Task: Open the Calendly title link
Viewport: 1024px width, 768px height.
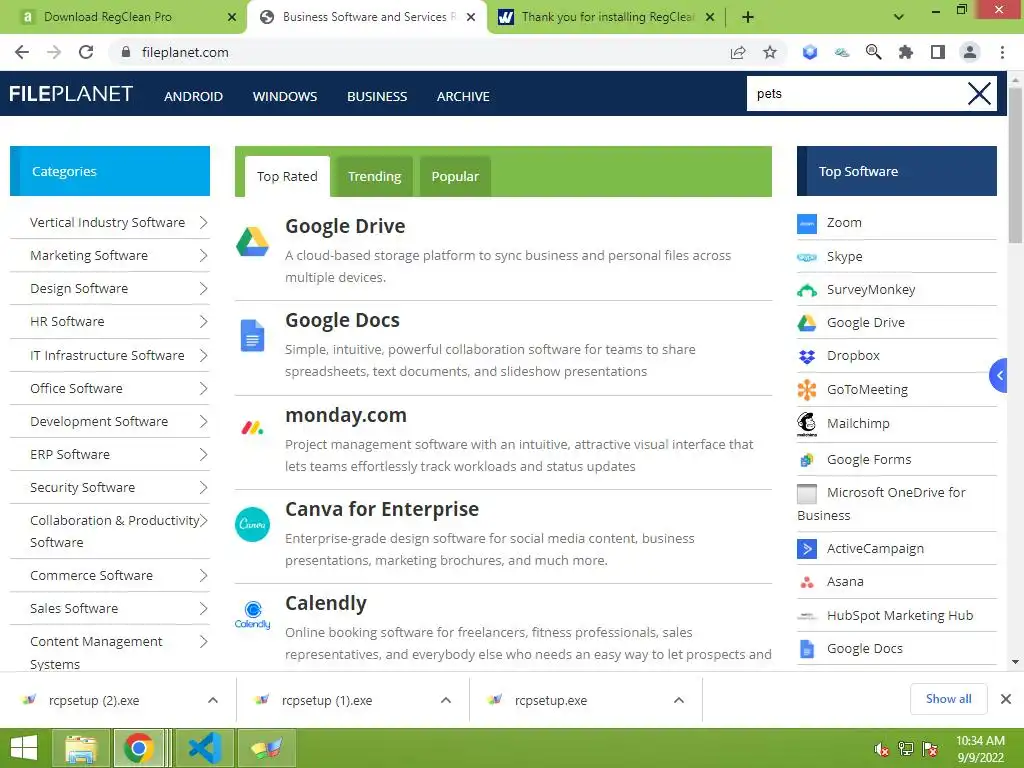Action: point(326,603)
